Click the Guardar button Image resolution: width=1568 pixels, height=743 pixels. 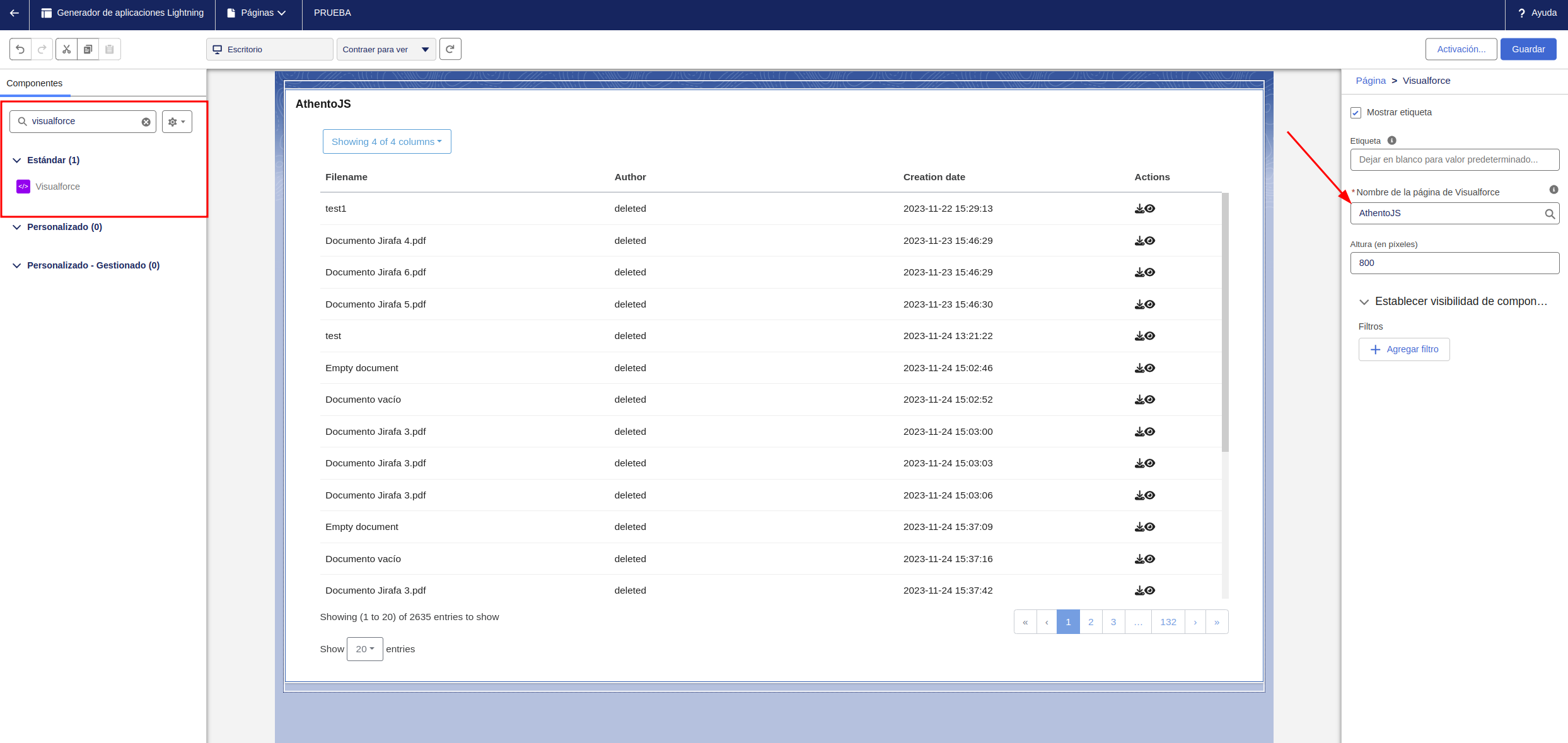click(x=1528, y=49)
